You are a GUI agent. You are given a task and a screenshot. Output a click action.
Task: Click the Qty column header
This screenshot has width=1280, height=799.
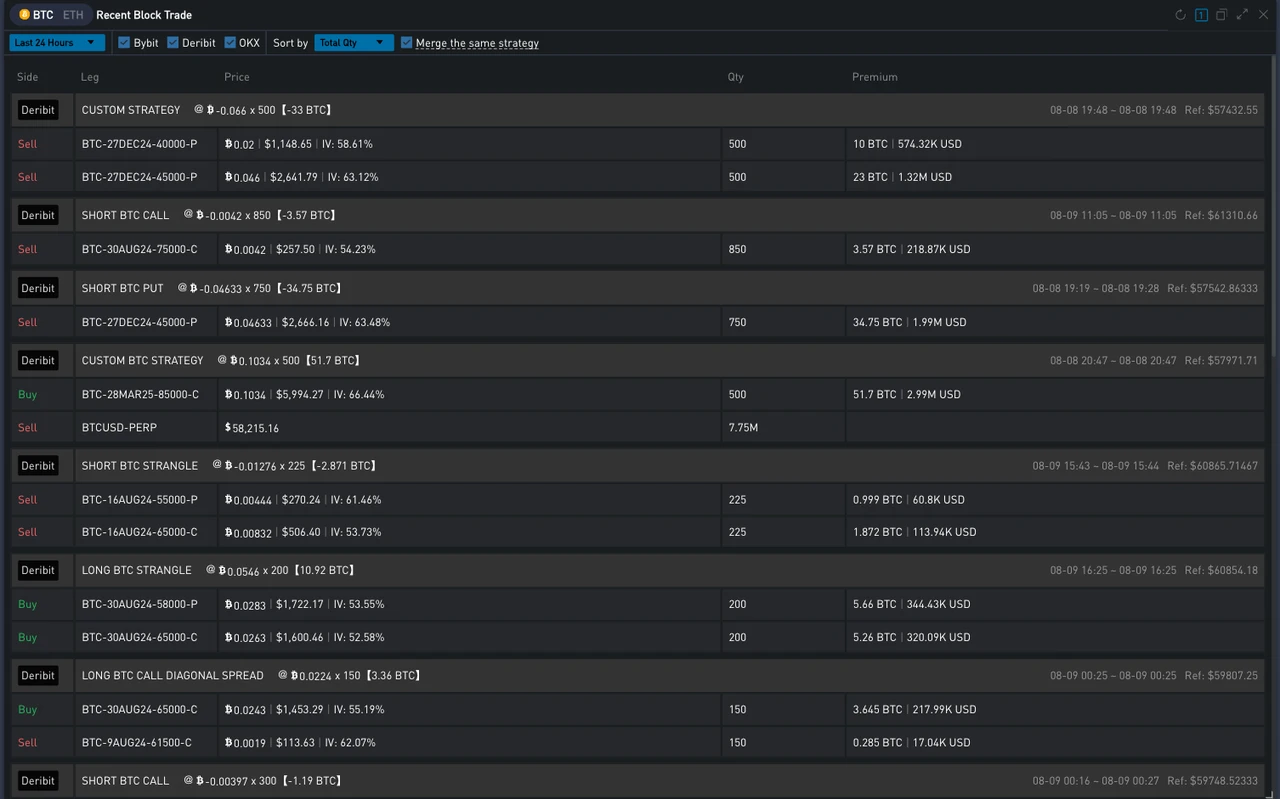[736, 77]
